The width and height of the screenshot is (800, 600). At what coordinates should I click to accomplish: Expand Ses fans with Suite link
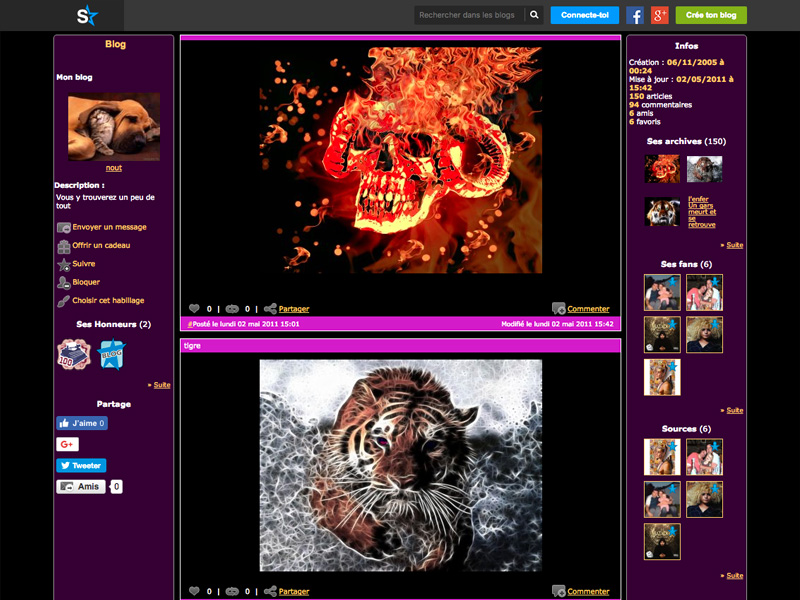pos(734,410)
